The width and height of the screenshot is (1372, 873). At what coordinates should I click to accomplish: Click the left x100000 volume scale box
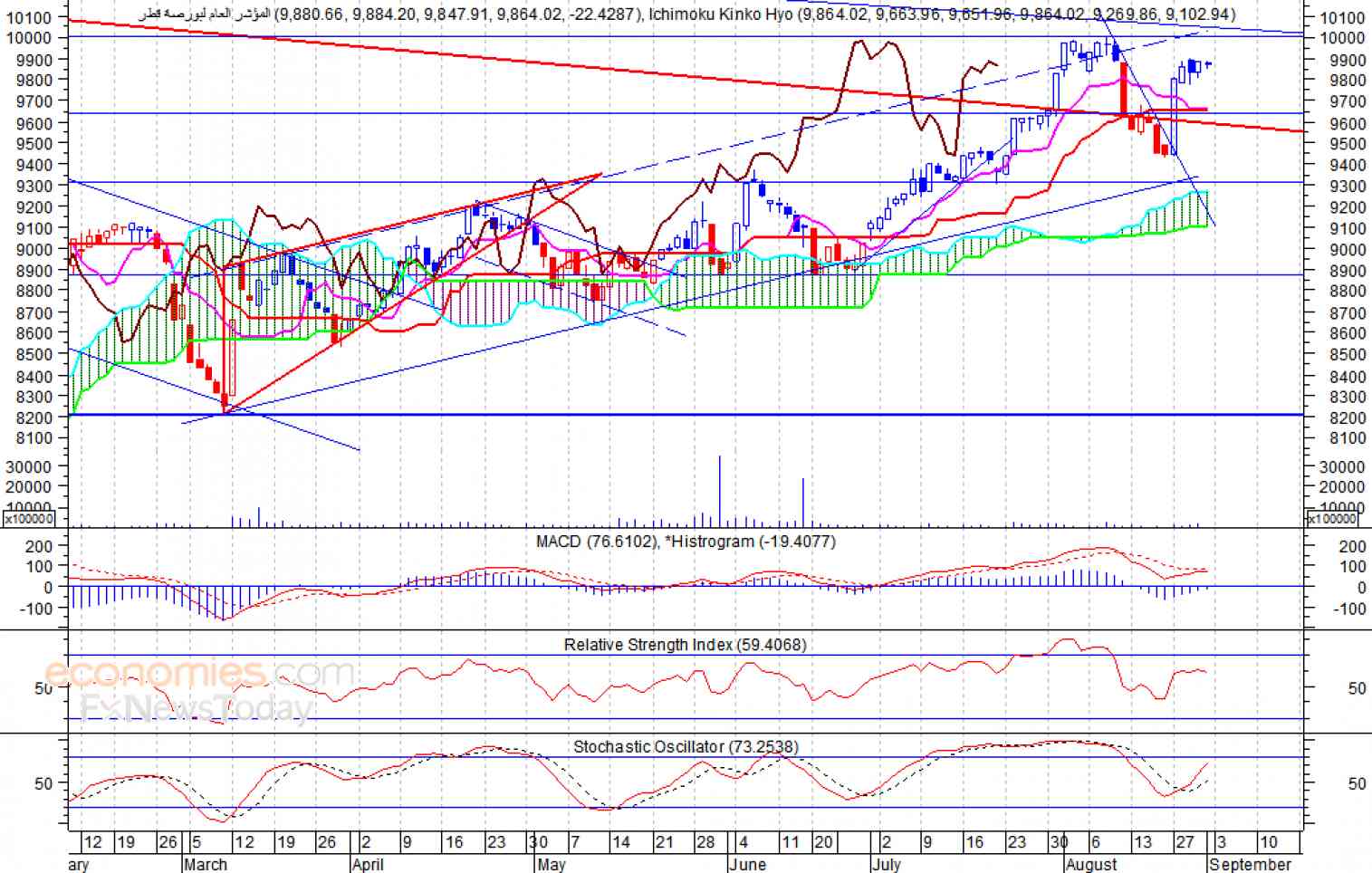[x=30, y=519]
